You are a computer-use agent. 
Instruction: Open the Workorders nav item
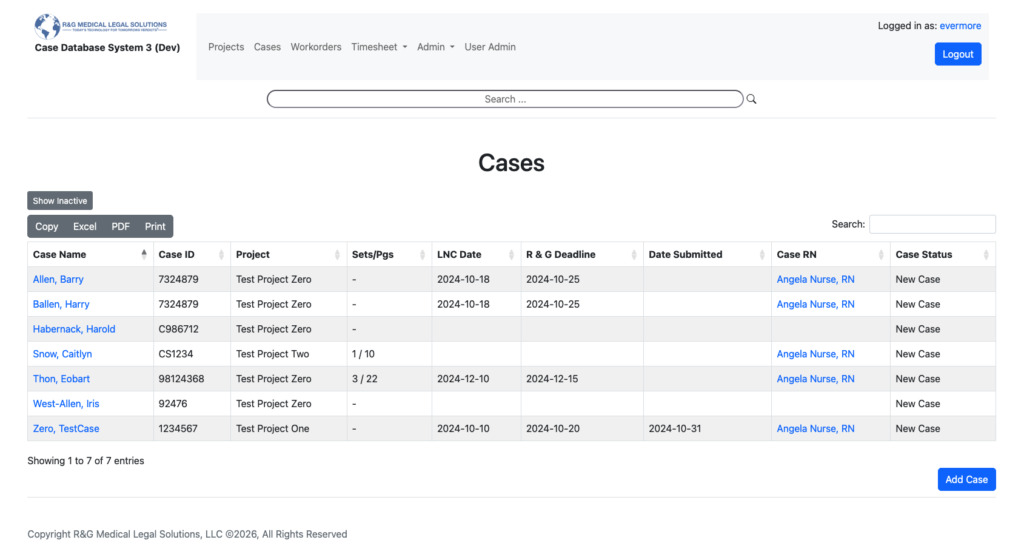(316, 47)
